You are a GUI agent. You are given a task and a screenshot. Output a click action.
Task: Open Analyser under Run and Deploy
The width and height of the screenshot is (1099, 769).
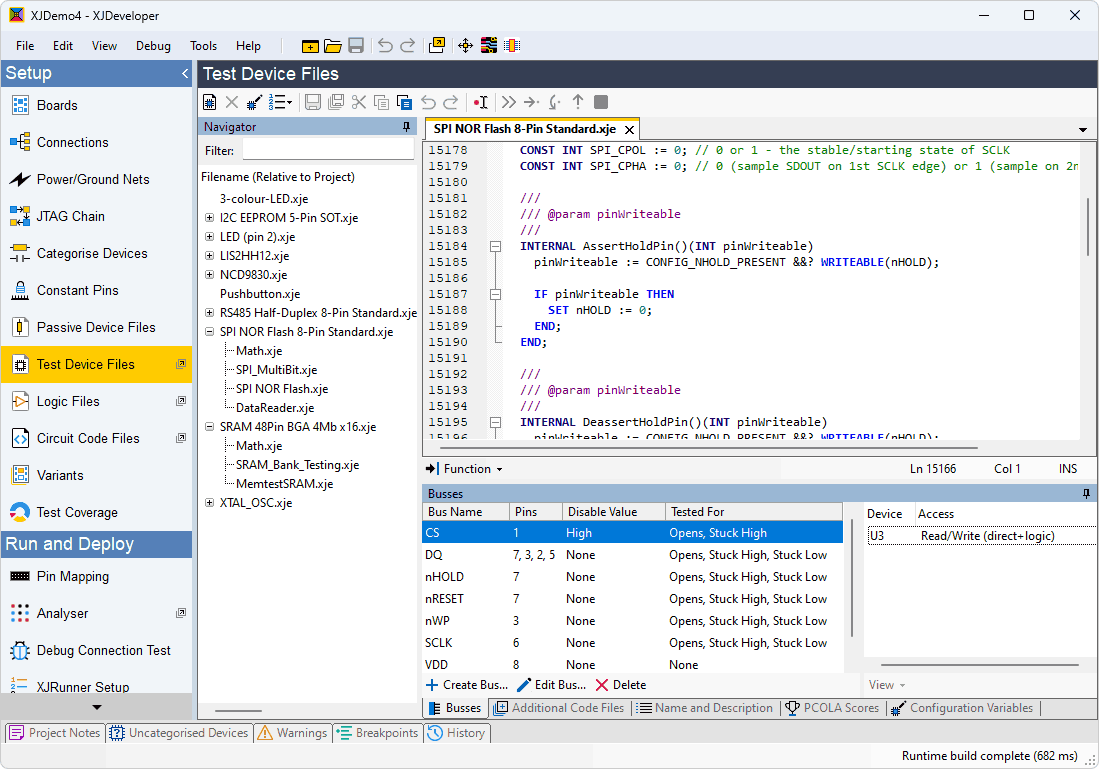click(x=97, y=613)
